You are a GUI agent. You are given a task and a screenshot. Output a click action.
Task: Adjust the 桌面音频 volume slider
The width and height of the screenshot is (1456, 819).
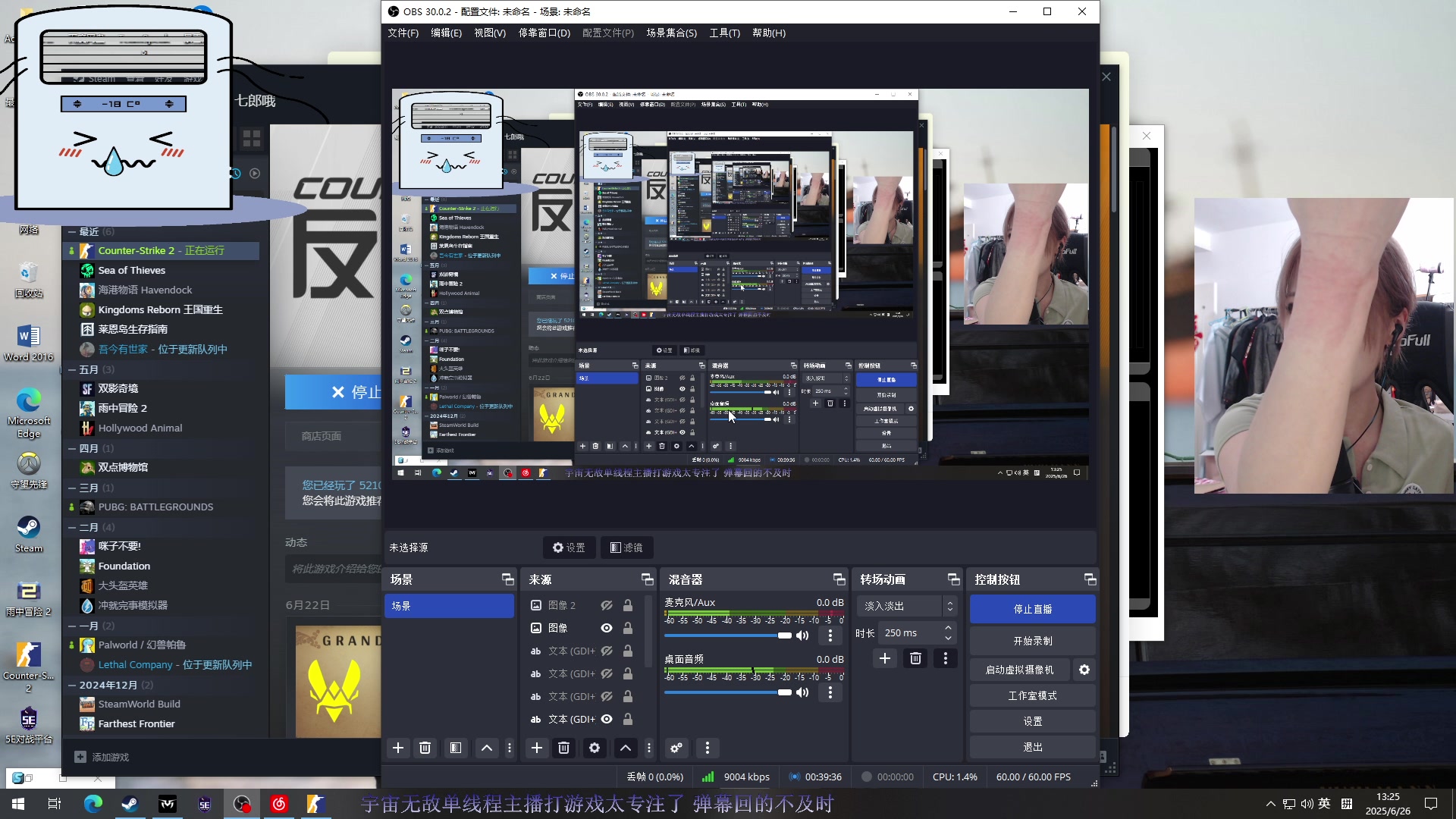pos(727,692)
